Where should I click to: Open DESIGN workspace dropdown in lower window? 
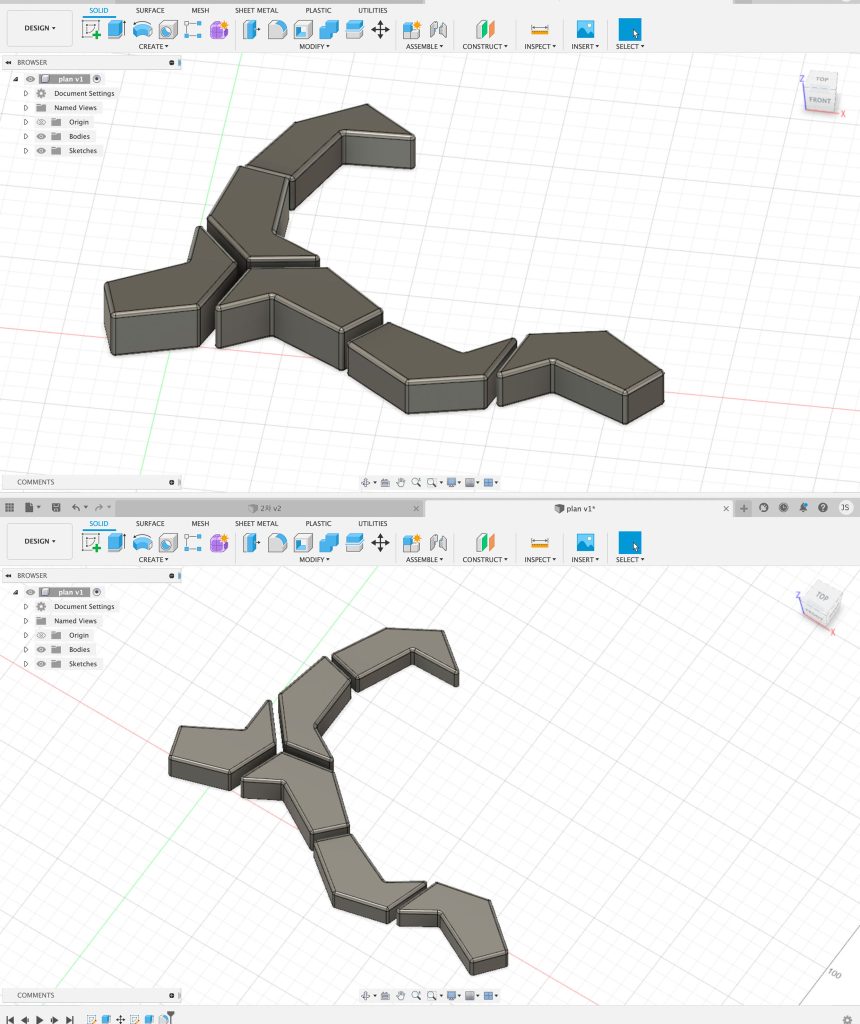tap(40, 541)
